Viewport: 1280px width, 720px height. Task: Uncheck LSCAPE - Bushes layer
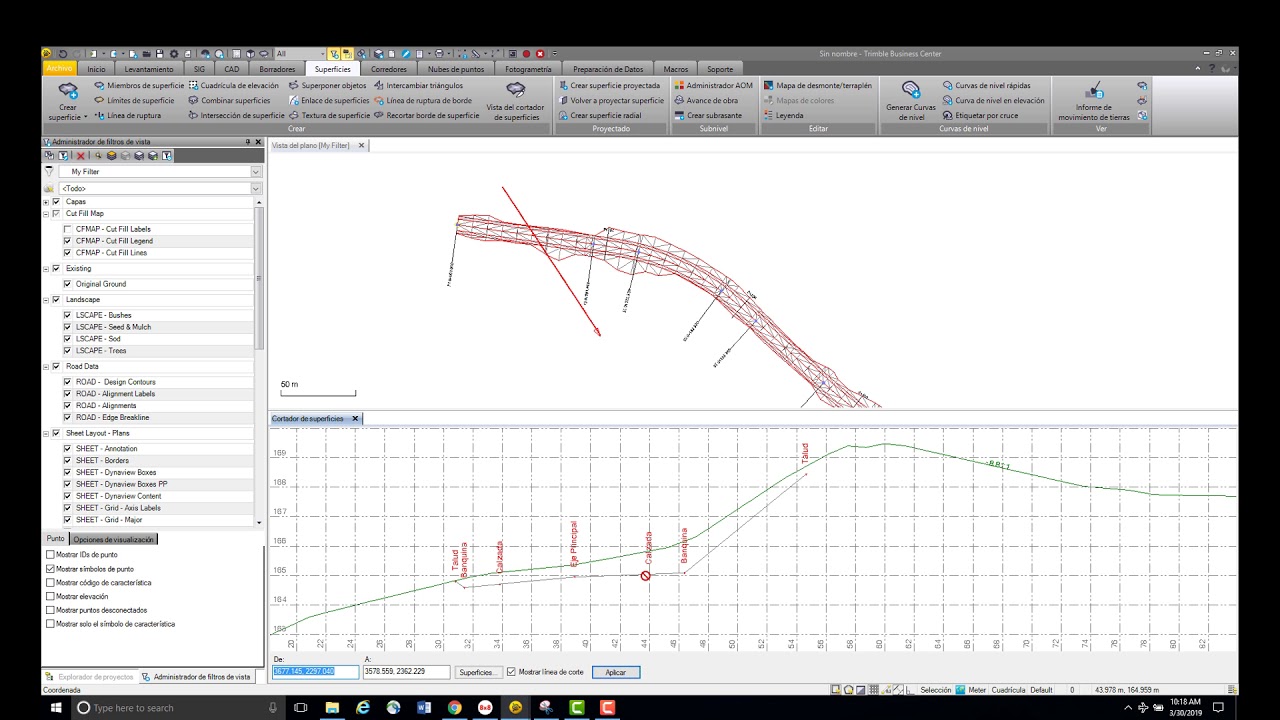coord(68,315)
